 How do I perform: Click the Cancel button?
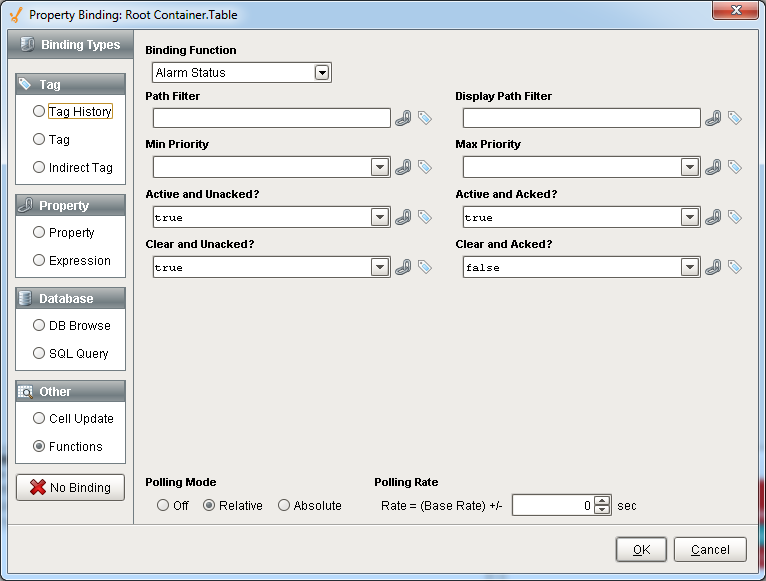[x=710, y=549]
